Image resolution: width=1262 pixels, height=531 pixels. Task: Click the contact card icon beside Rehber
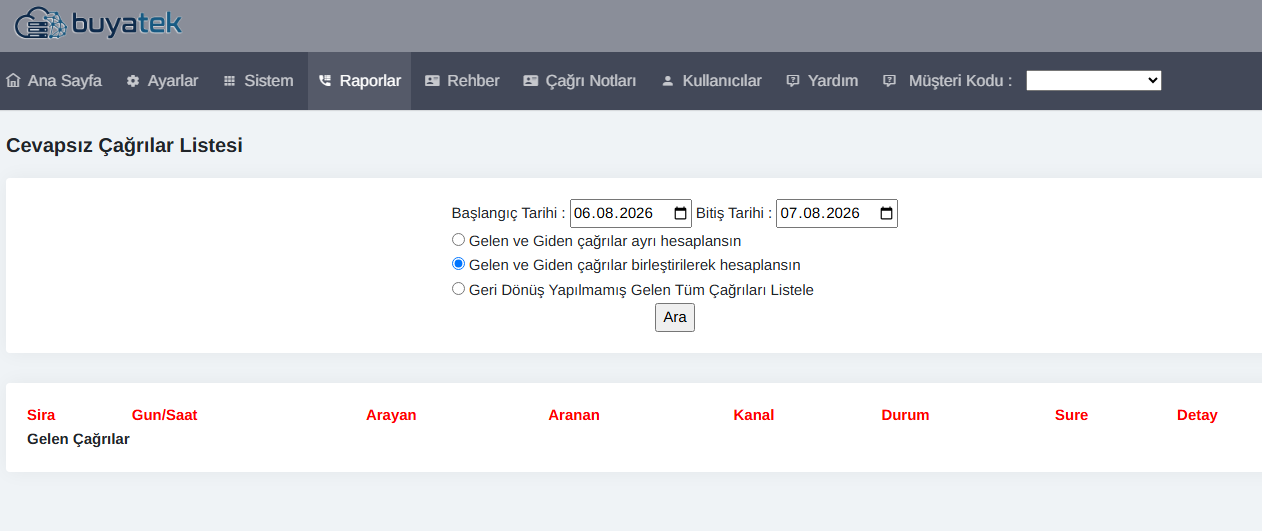[x=432, y=81]
